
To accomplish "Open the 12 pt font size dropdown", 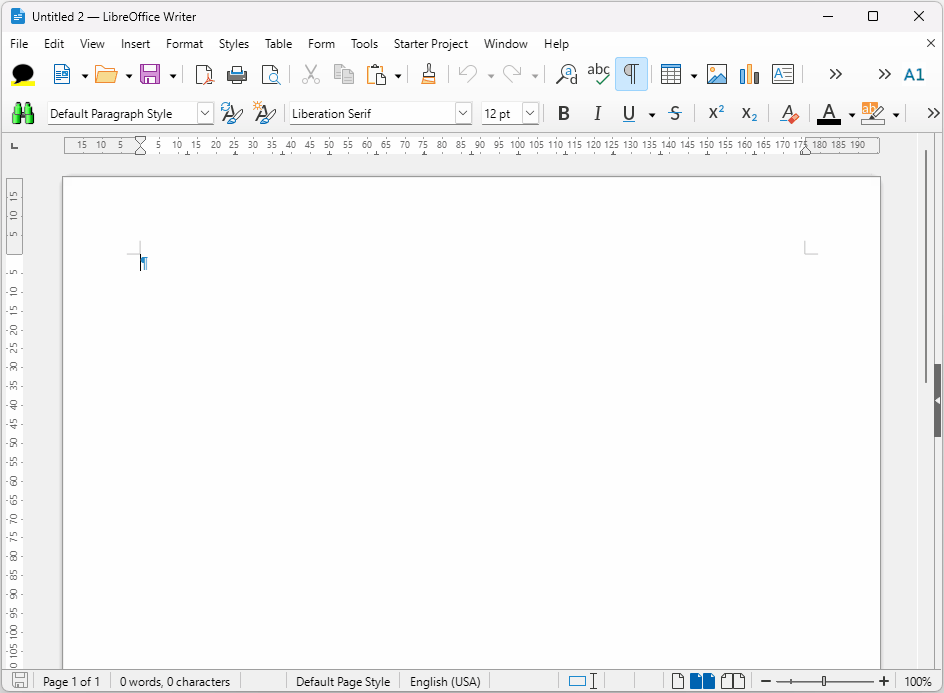I will pos(530,114).
